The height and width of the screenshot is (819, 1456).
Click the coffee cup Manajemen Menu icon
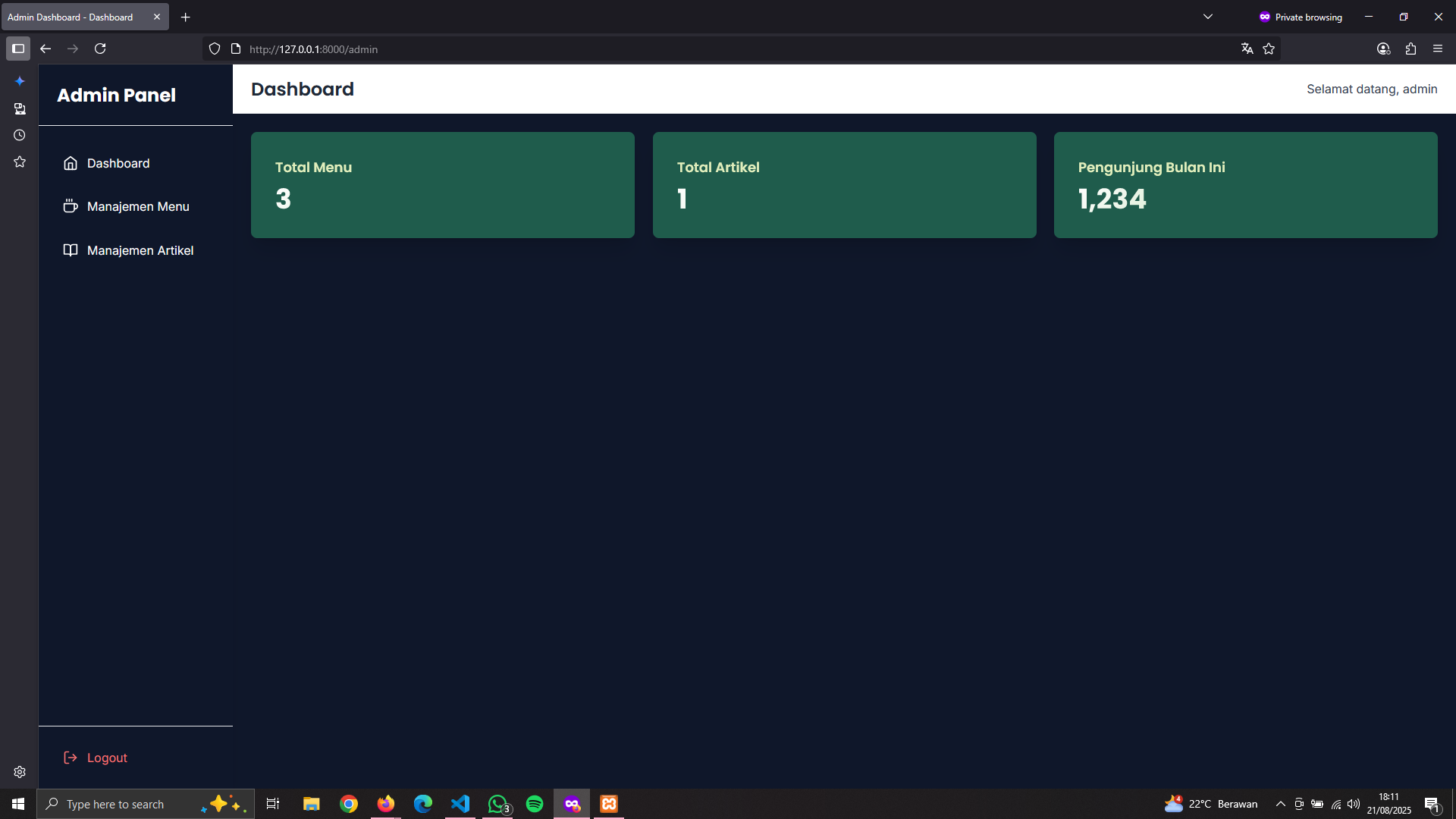click(x=71, y=206)
